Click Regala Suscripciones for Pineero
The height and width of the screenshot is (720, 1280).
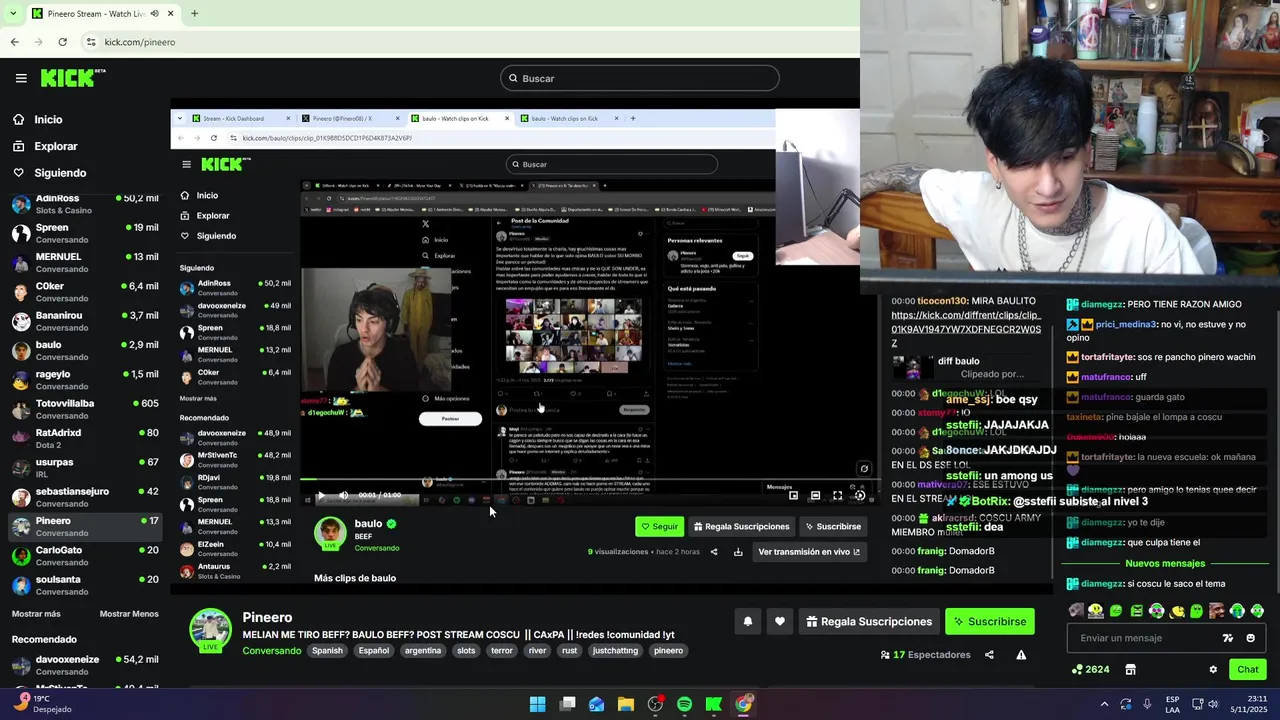pos(868,621)
